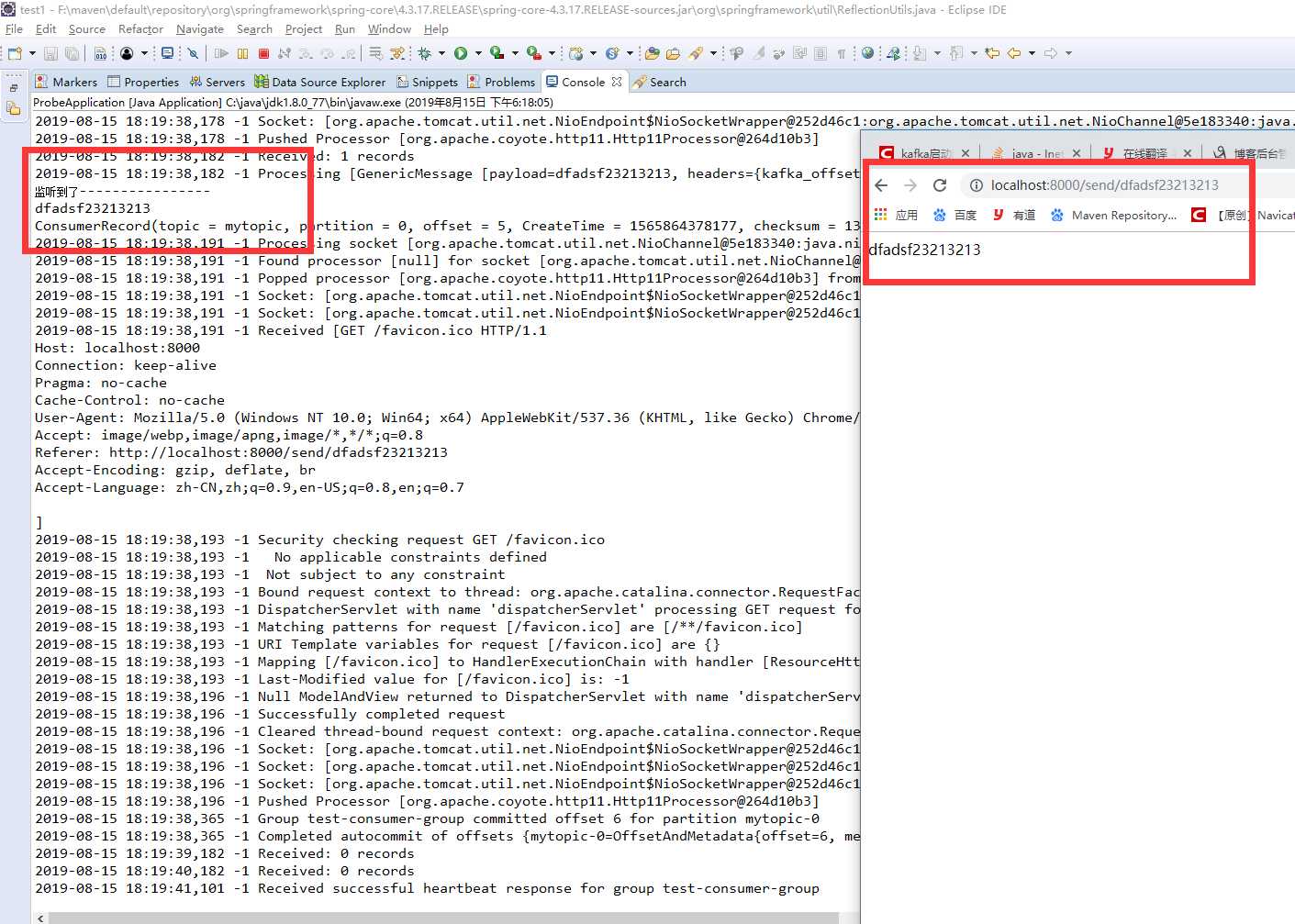Expand the New file dropdown arrow

[x=32, y=53]
